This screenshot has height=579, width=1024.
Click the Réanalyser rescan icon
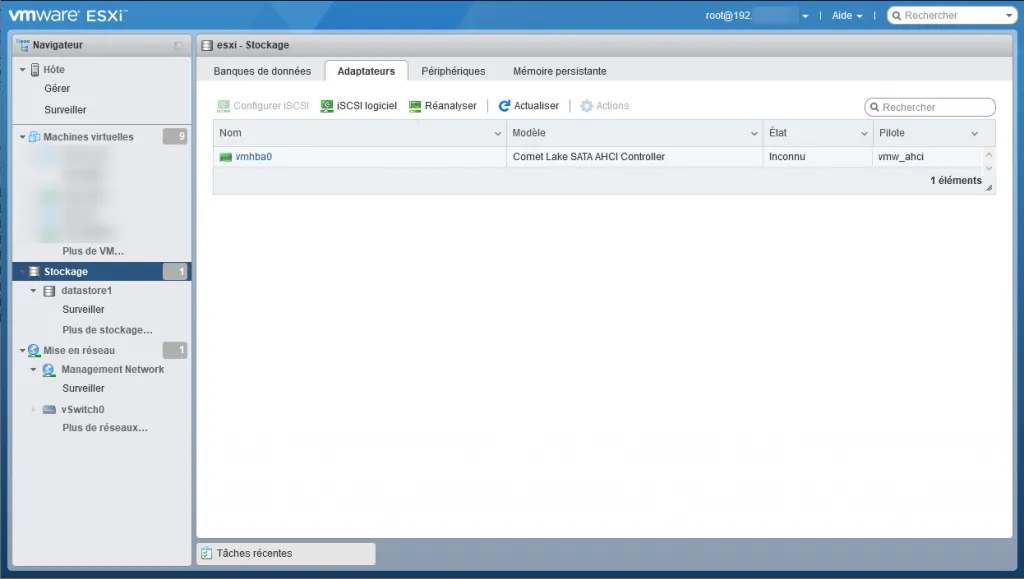coord(416,106)
